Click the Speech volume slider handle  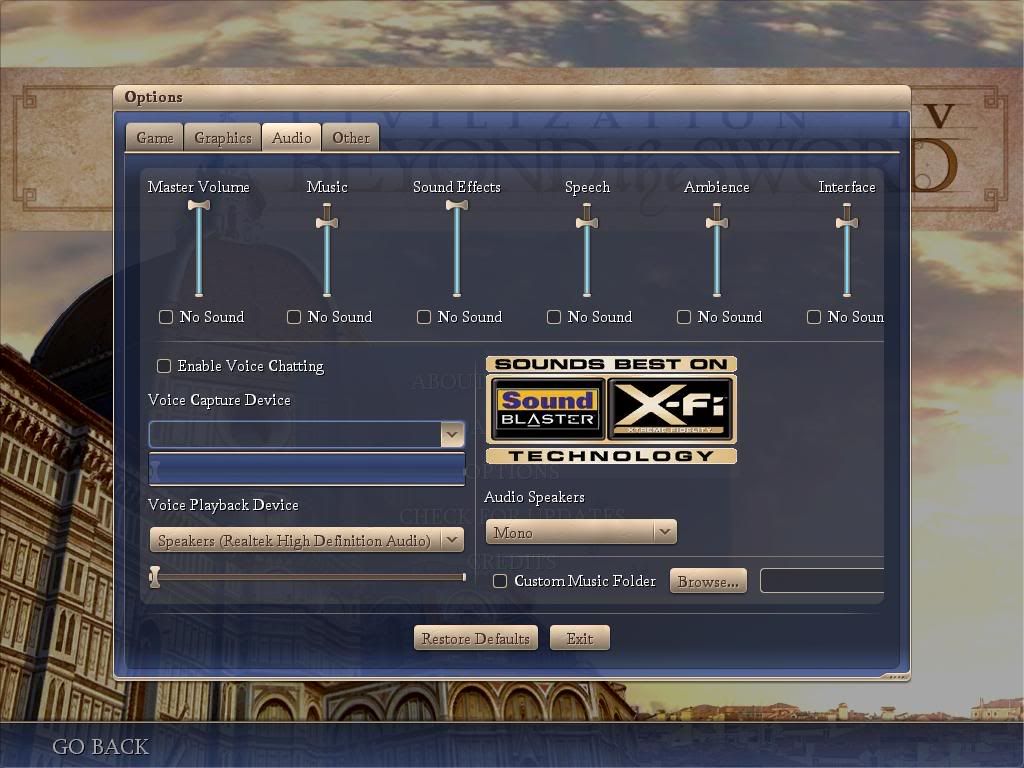(586, 223)
